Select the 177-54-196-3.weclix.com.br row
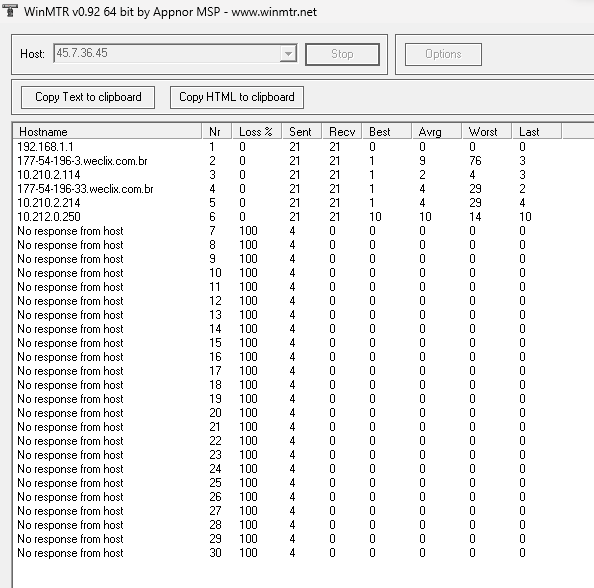This screenshot has height=588, width=594. tap(288, 161)
